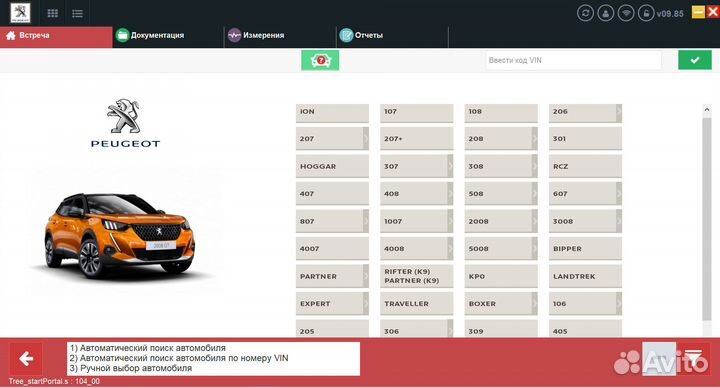Choose the 4008 model button
720x388 pixels.
(416, 249)
